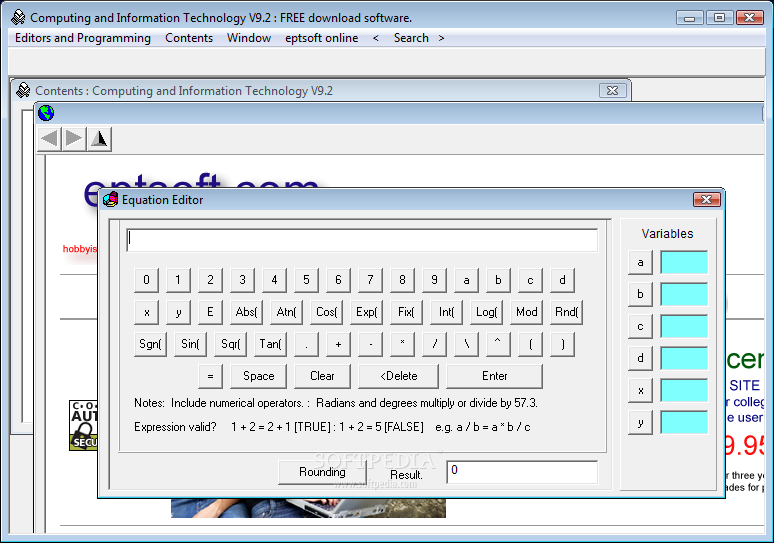Click the up triangle navigation icon
The image size is (774, 543).
[x=99, y=139]
